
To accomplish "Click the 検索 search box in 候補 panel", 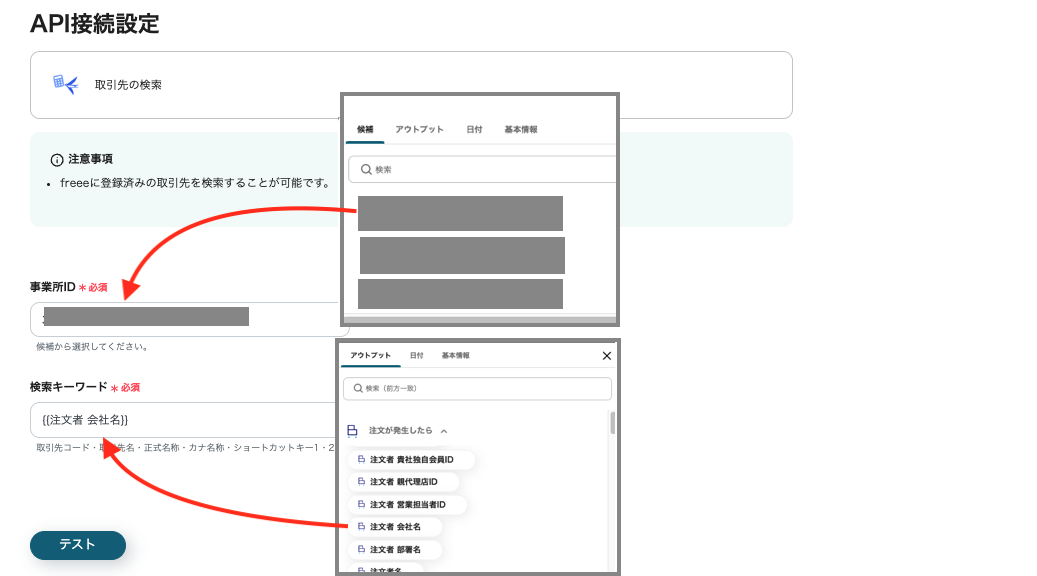I will coord(482,169).
